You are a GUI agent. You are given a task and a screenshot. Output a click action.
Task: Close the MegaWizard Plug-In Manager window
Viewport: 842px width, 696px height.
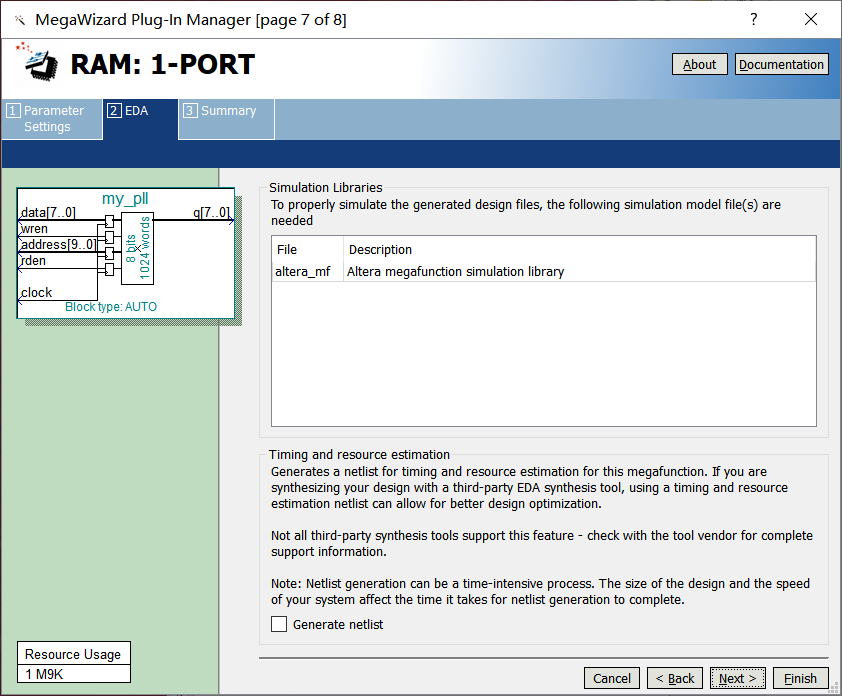(811, 20)
